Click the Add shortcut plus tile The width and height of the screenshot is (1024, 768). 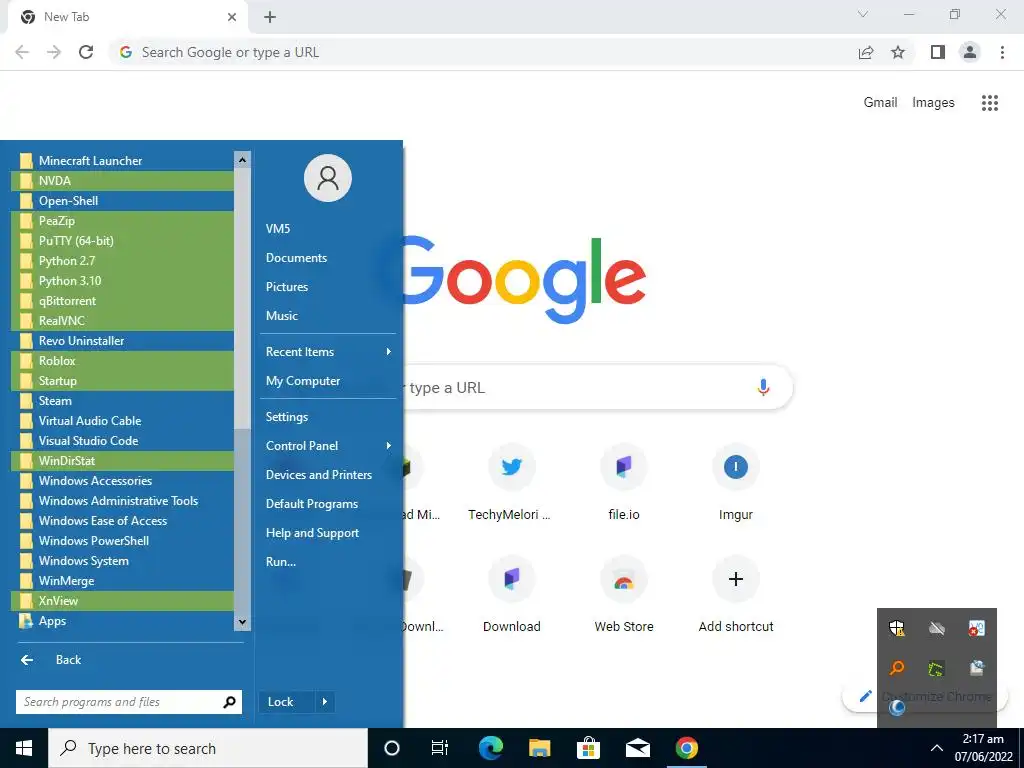coord(736,579)
